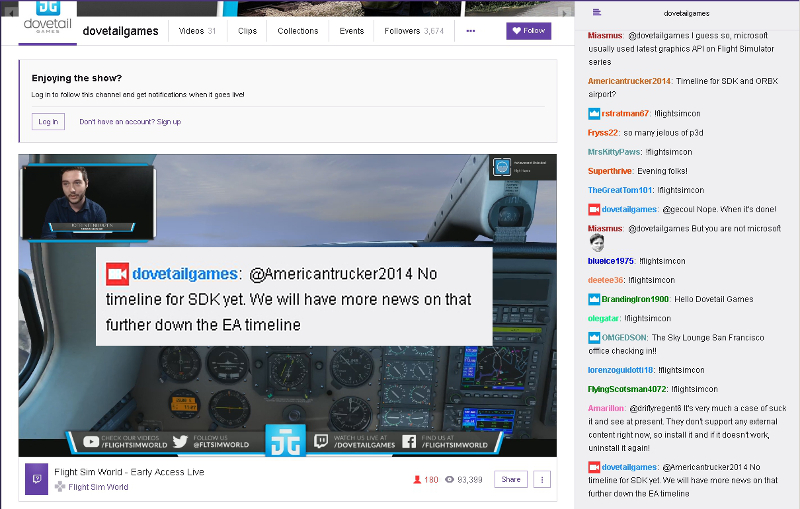Open the vertical dots stream options
This screenshot has width=800, height=509.
tap(542, 479)
